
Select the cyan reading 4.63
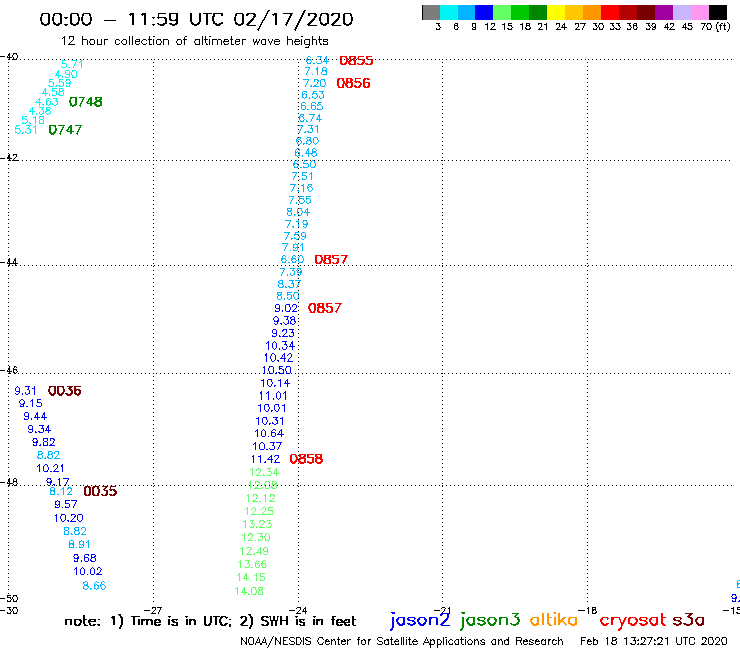pos(47,102)
